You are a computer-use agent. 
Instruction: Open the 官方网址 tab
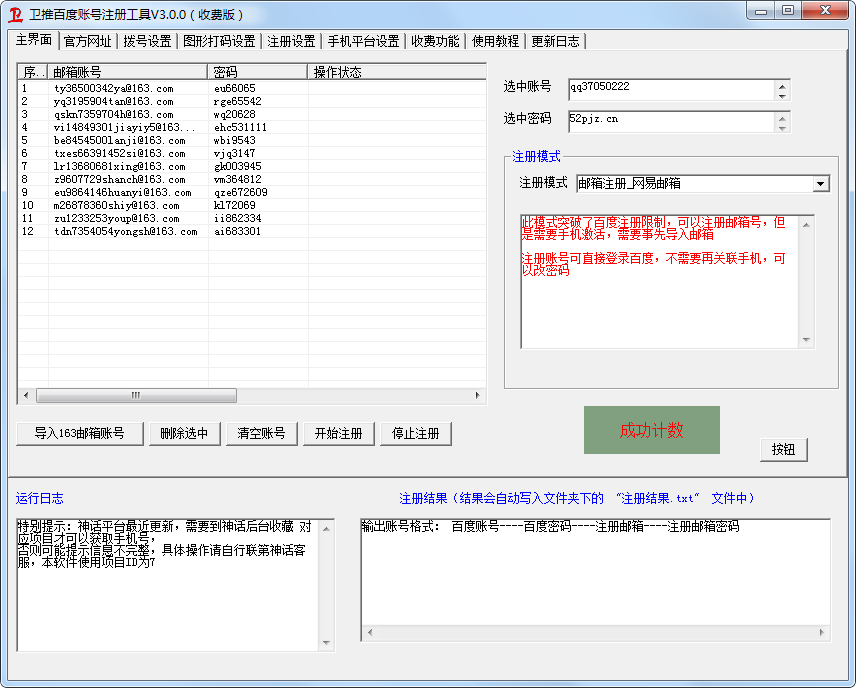(88, 41)
